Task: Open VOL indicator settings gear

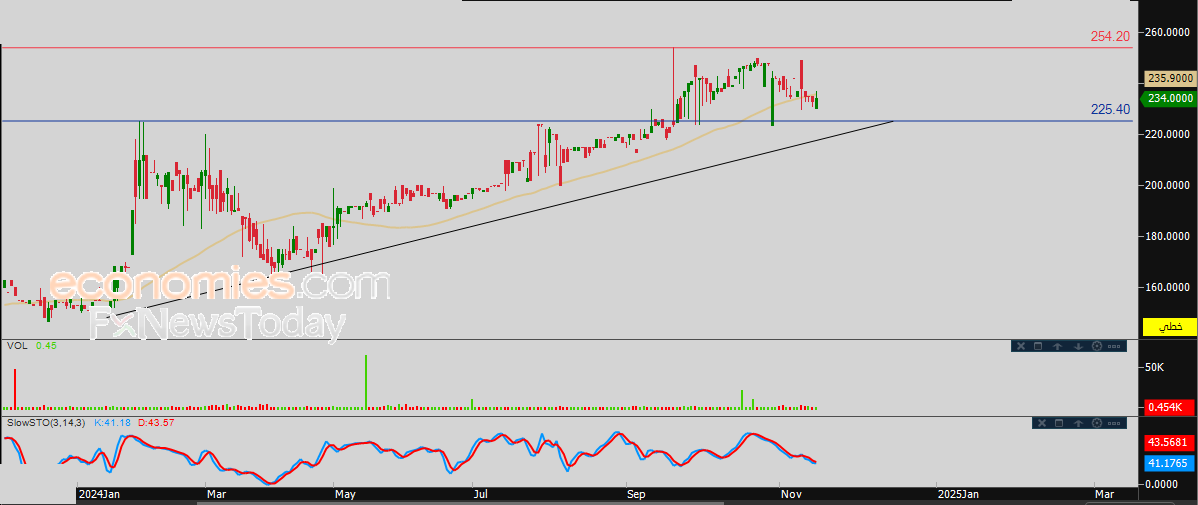Action: point(1096,346)
